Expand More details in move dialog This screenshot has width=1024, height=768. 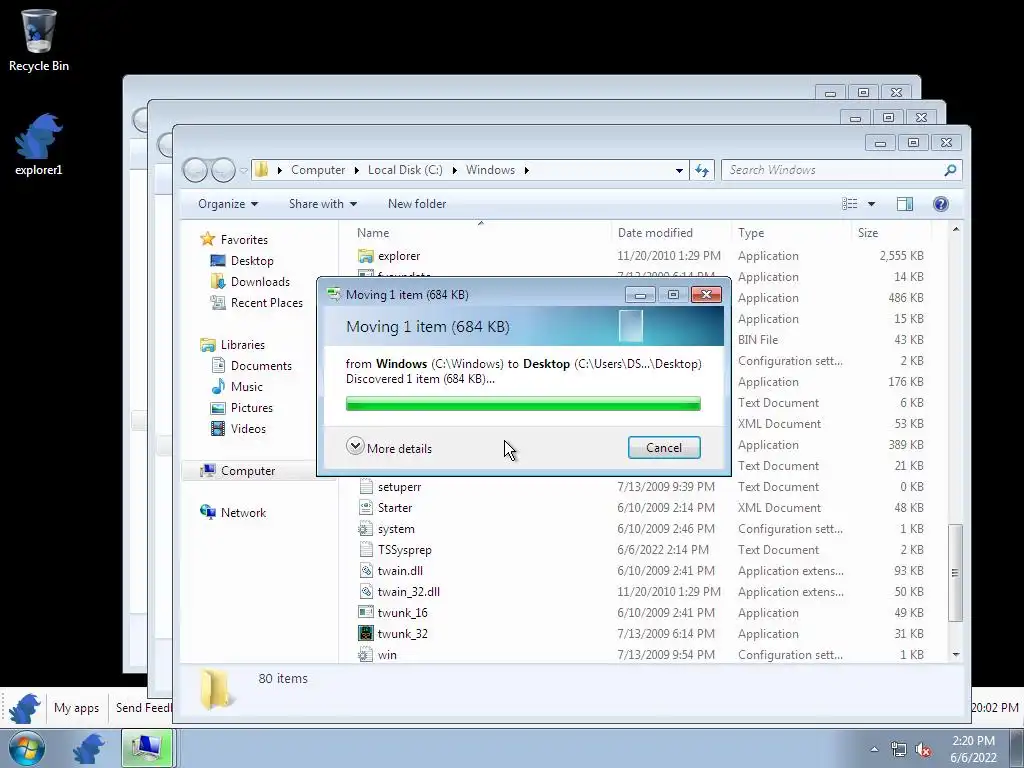pyautogui.click(x=389, y=448)
